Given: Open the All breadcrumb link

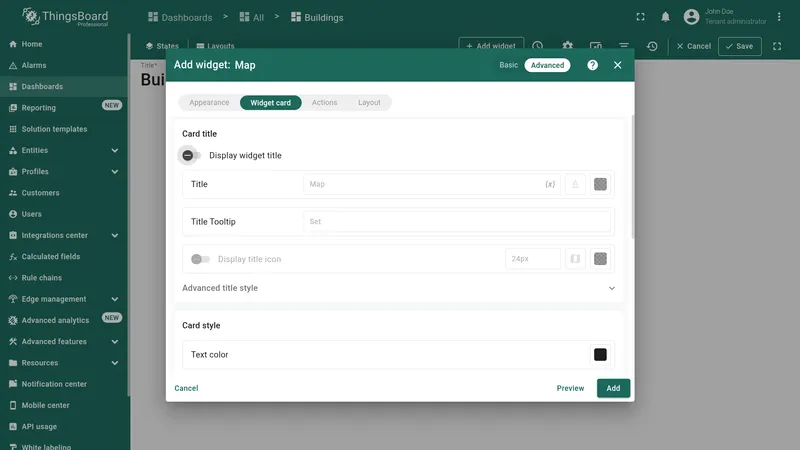Looking at the screenshot, I should point(252,17).
